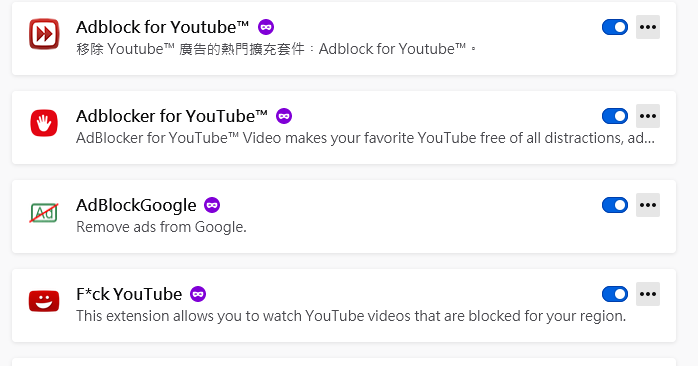Click the purple private-browsing badge beside Adblock for Youtube
The width and height of the screenshot is (698, 366).
[266, 27]
